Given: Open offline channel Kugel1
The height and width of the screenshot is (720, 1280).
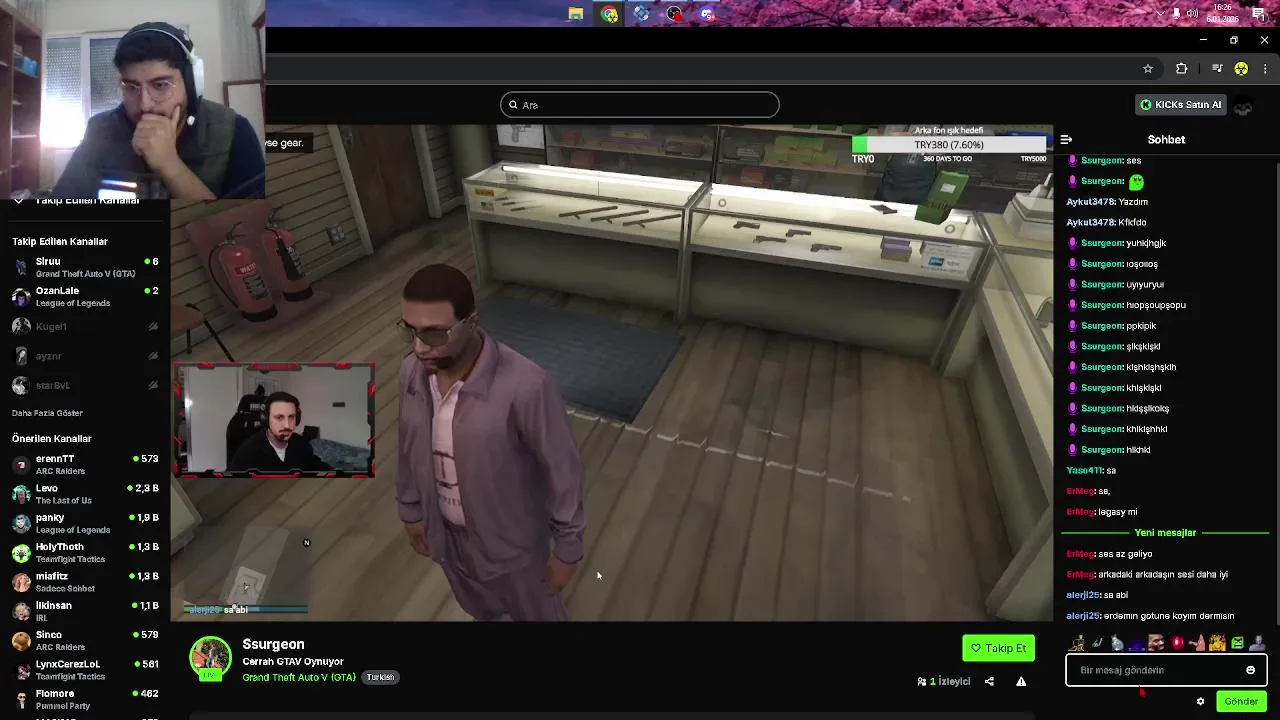Looking at the screenshot, I should tap(85, 326).
